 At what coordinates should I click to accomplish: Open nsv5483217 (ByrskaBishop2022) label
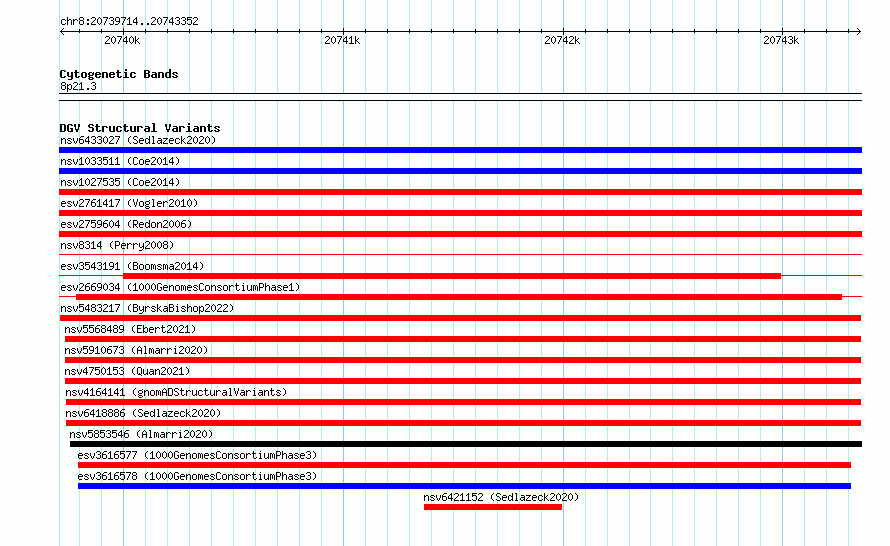pyautogui.click(x=147, y=308)
